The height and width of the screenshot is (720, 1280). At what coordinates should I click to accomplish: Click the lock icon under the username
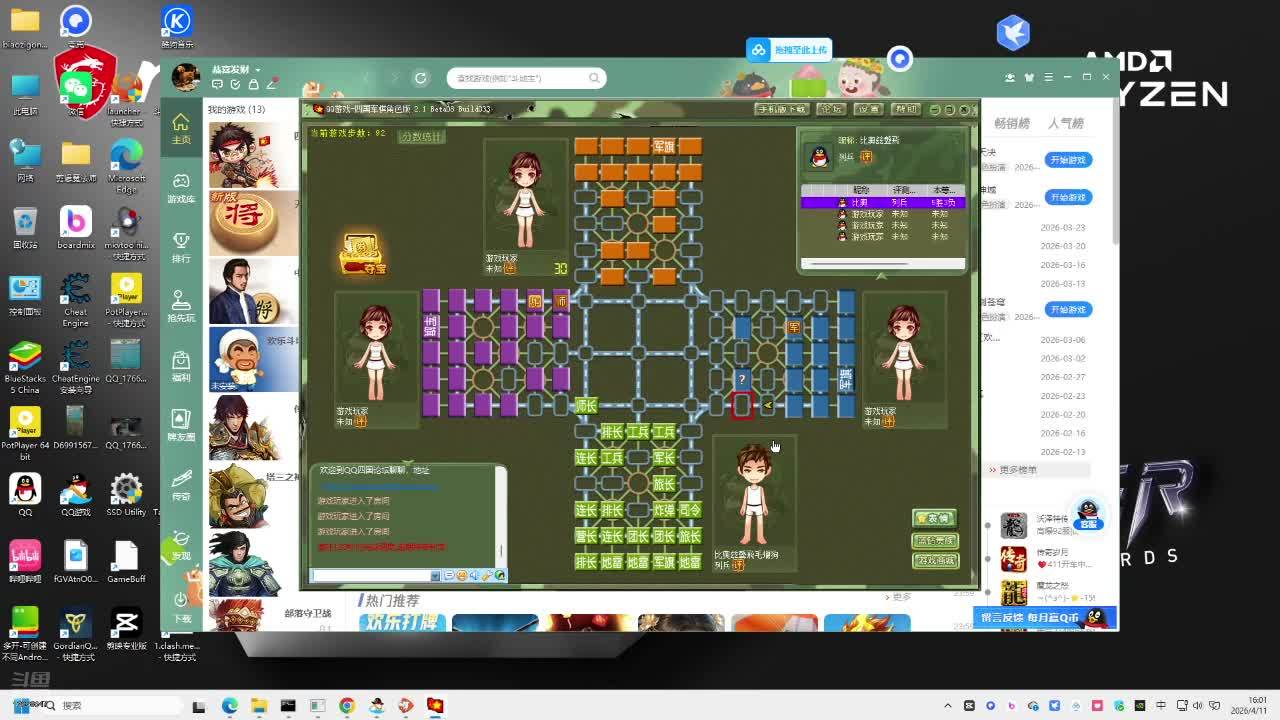[x=254, y=85]
